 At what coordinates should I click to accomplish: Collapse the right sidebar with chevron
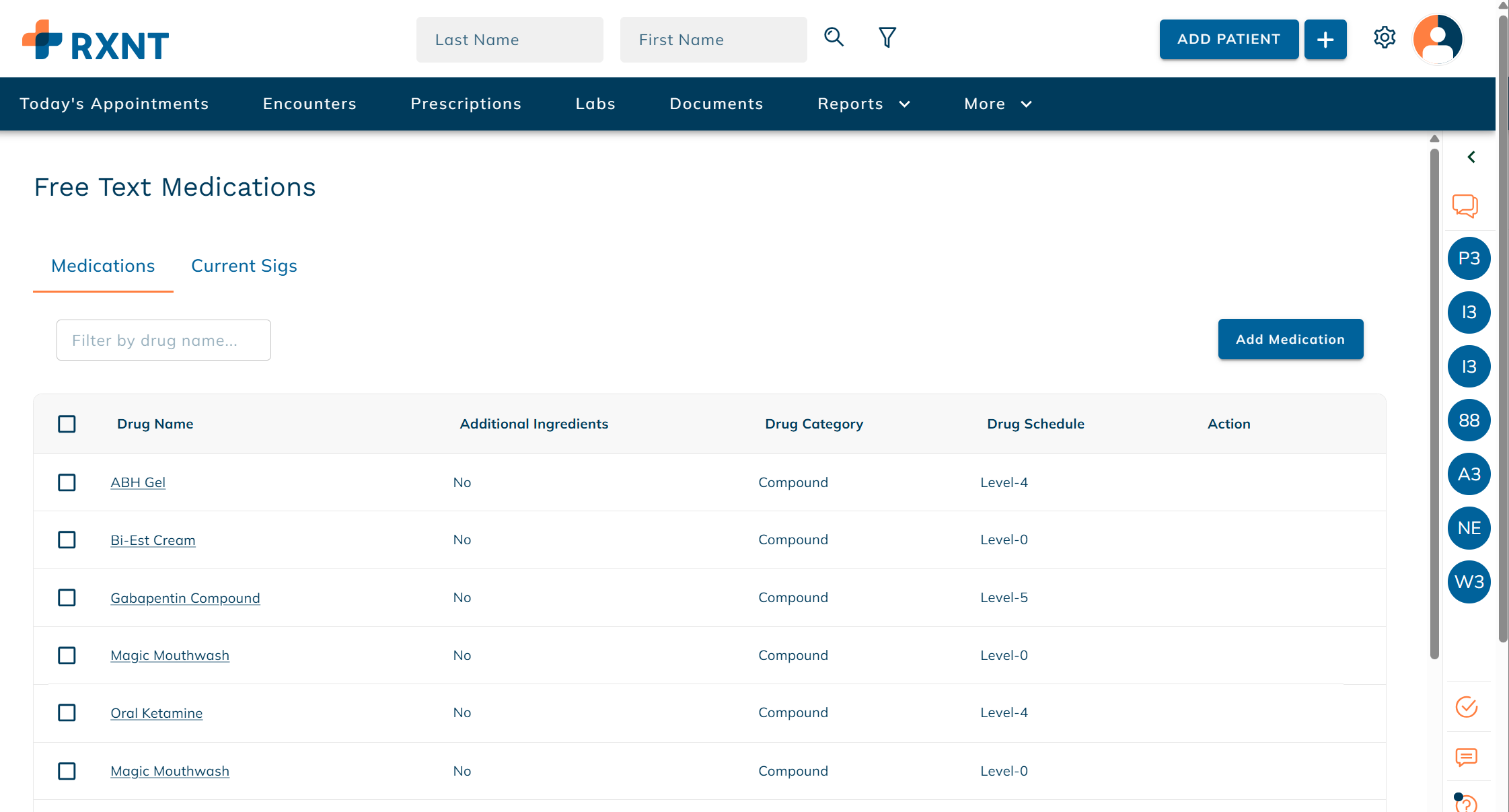click(x=1471, y=157)
